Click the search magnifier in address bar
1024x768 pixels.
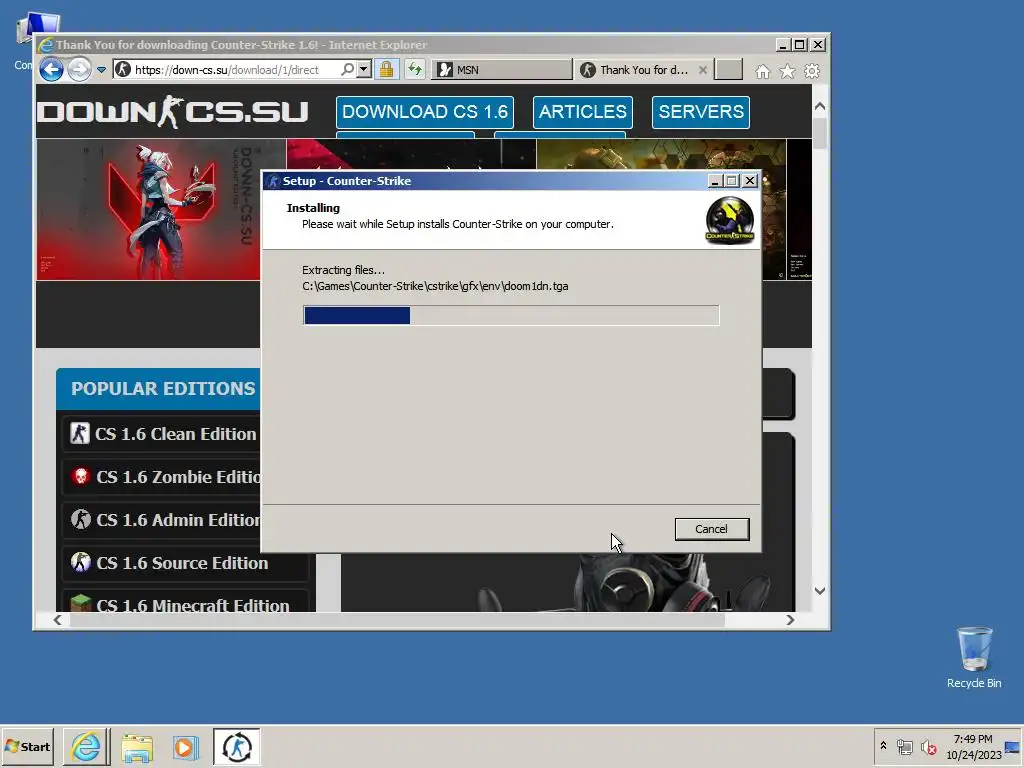pos(347,69)
